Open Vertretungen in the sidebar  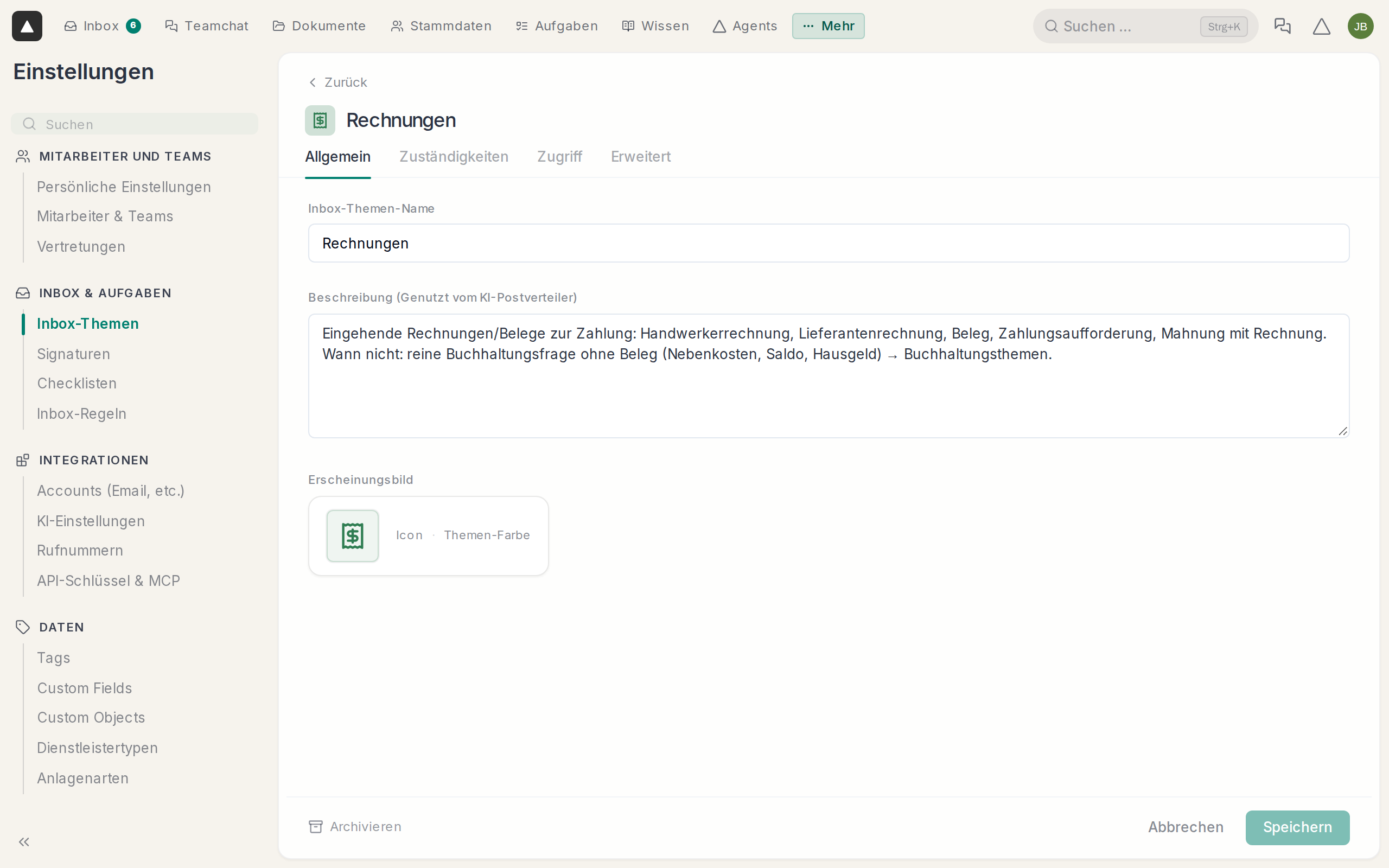[x=80, y=247]
